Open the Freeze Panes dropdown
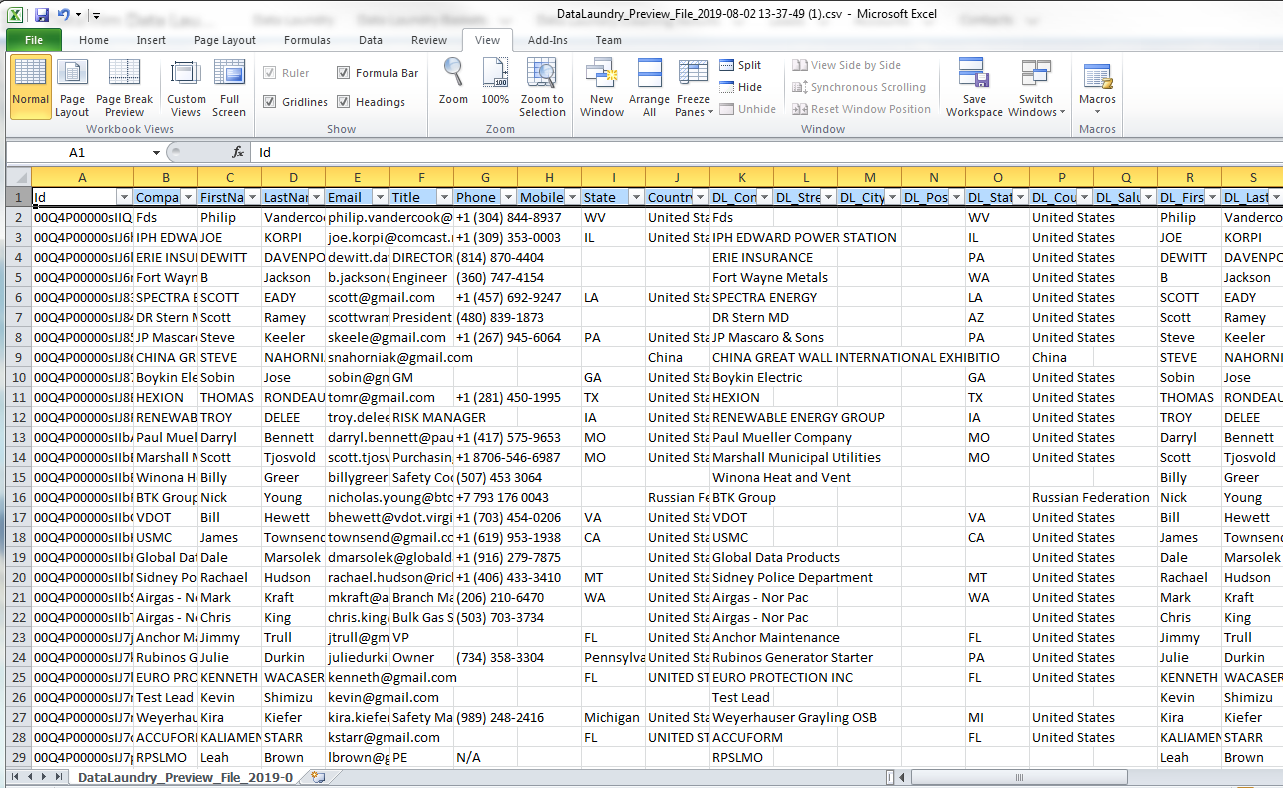Viewport: 1283px width, 788px height. pyautogui.click(x=693, y=87)
